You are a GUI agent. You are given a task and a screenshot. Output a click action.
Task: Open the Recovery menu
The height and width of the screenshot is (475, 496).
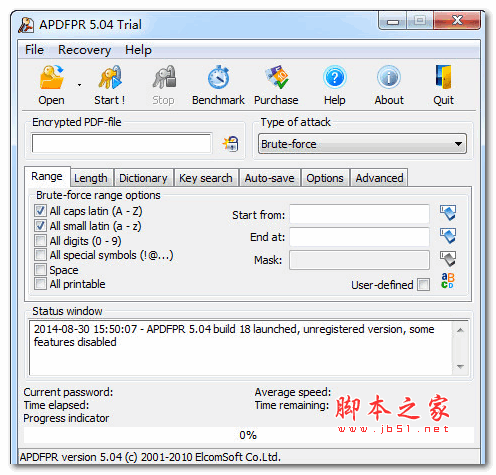point(84,50)
